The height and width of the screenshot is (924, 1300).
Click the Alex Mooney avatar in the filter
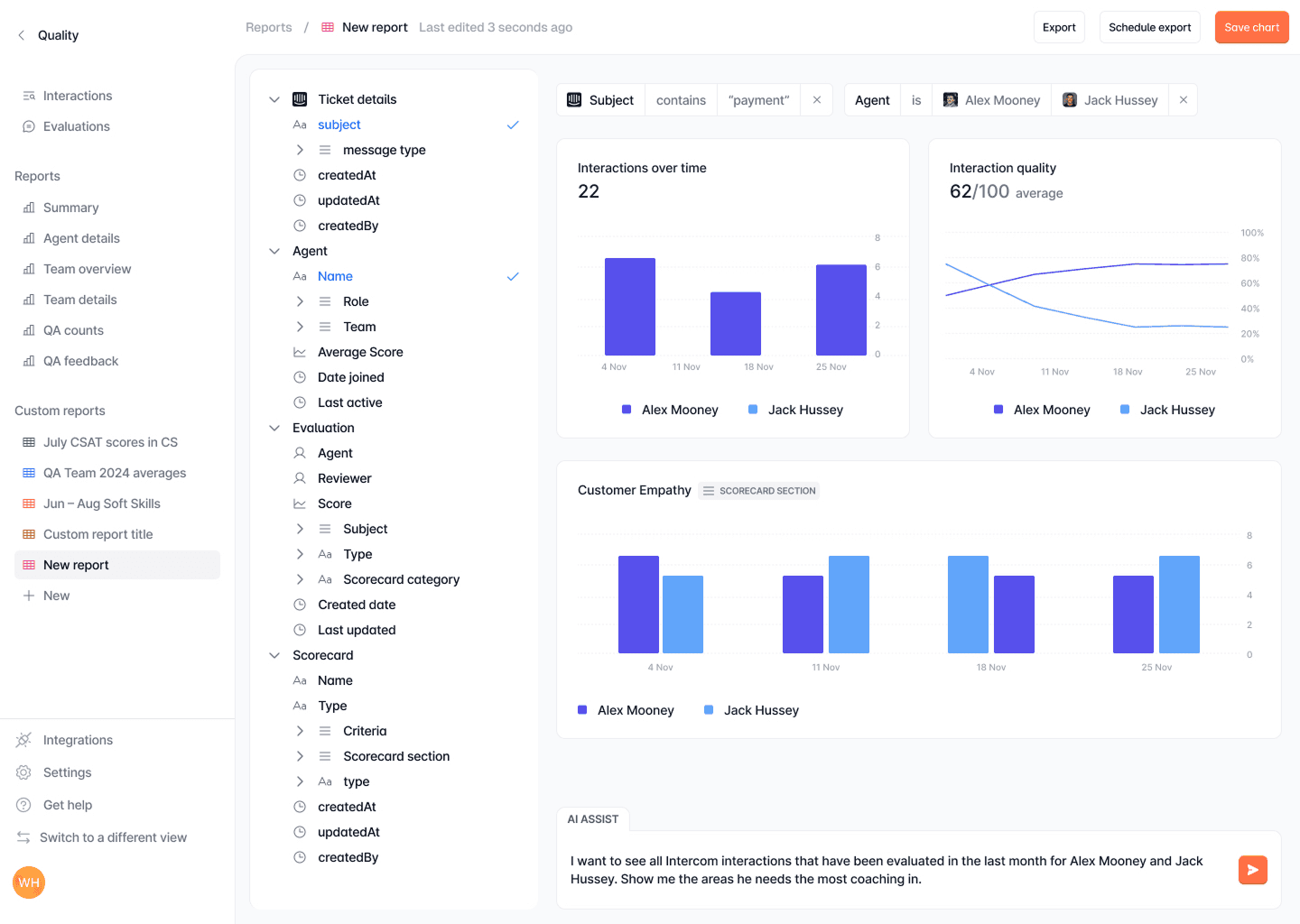click(951, 100)
